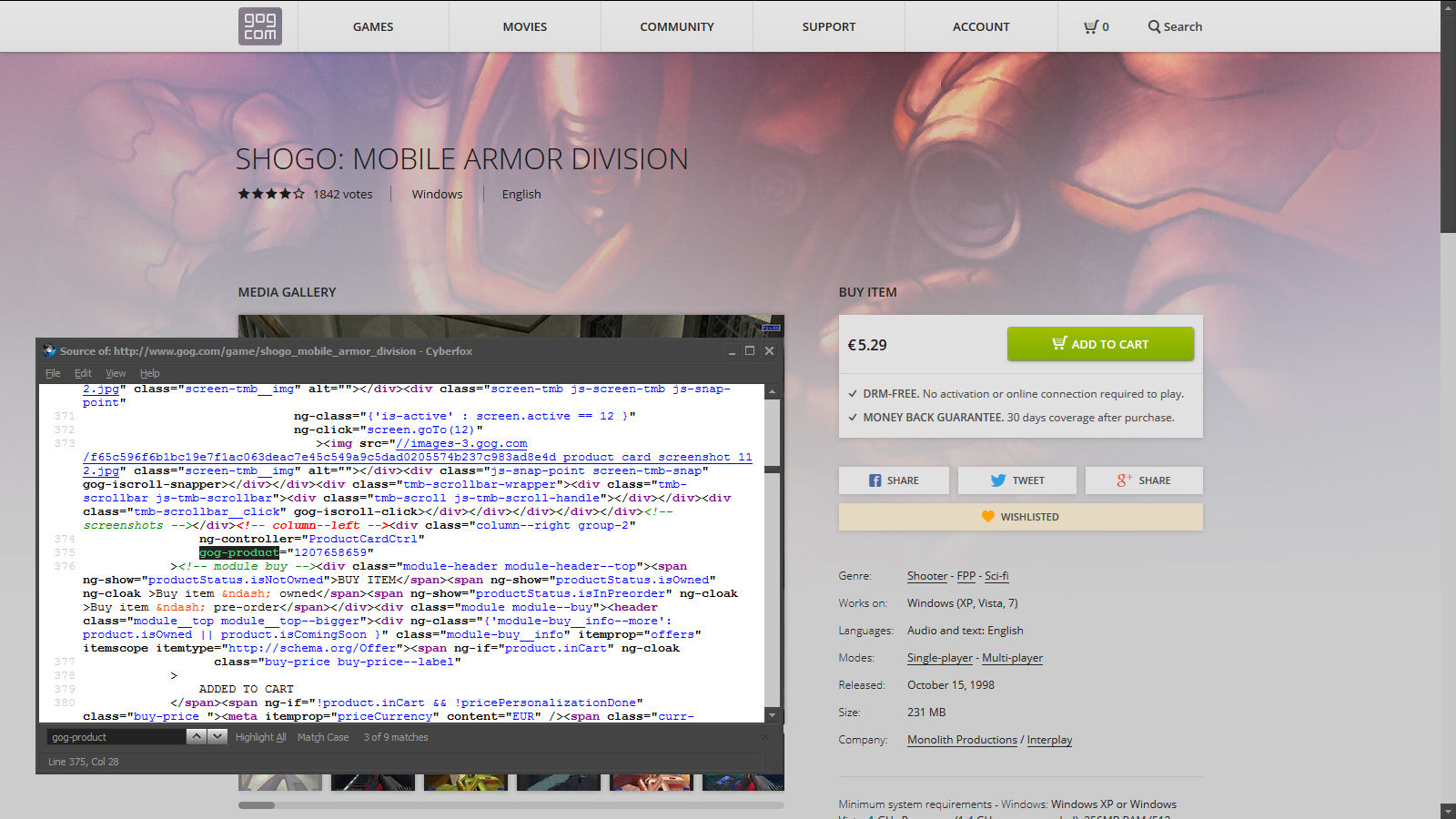Open the Sci-fi genre link
The height and width of the screenshot is (819, 1456).
tap(996, 576)
